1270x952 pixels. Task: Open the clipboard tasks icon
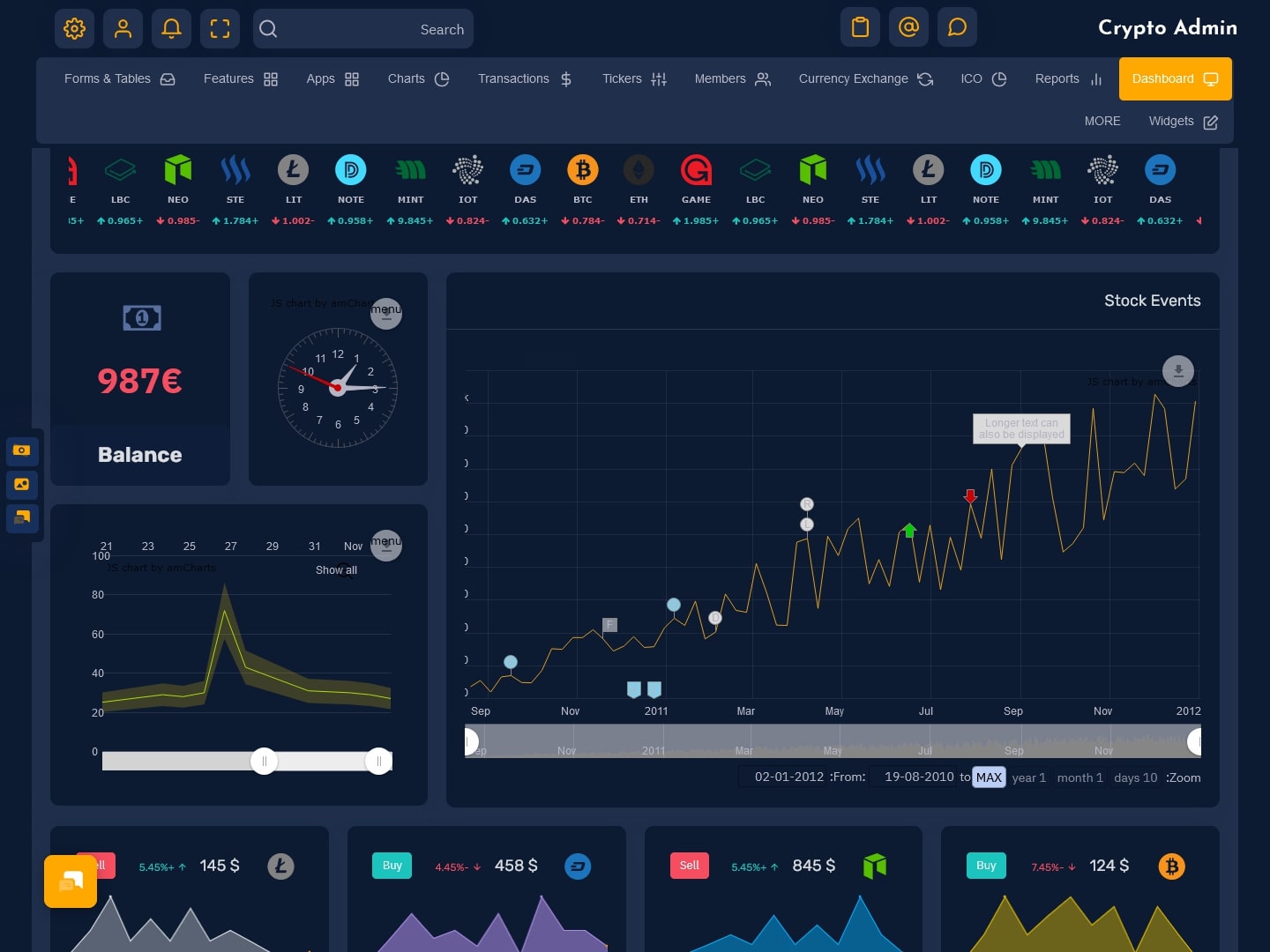860,26
